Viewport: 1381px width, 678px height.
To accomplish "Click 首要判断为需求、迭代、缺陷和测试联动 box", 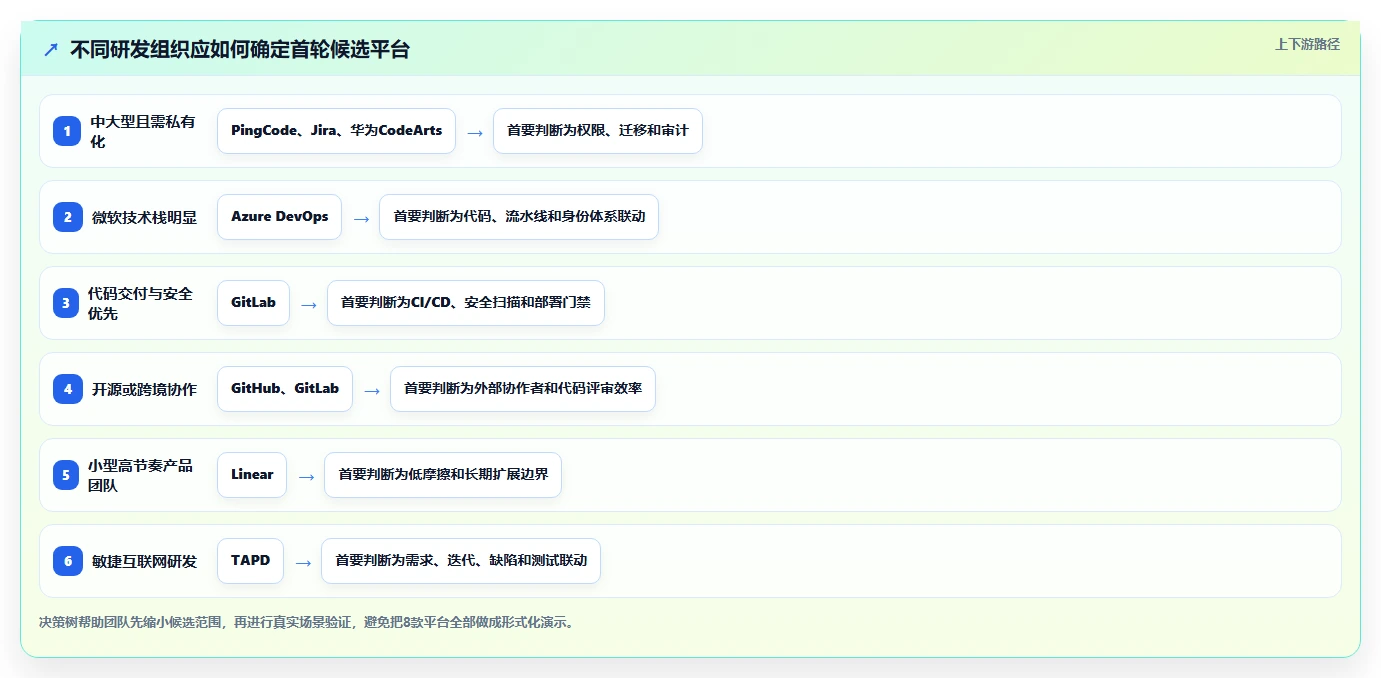I will [461, 561].
